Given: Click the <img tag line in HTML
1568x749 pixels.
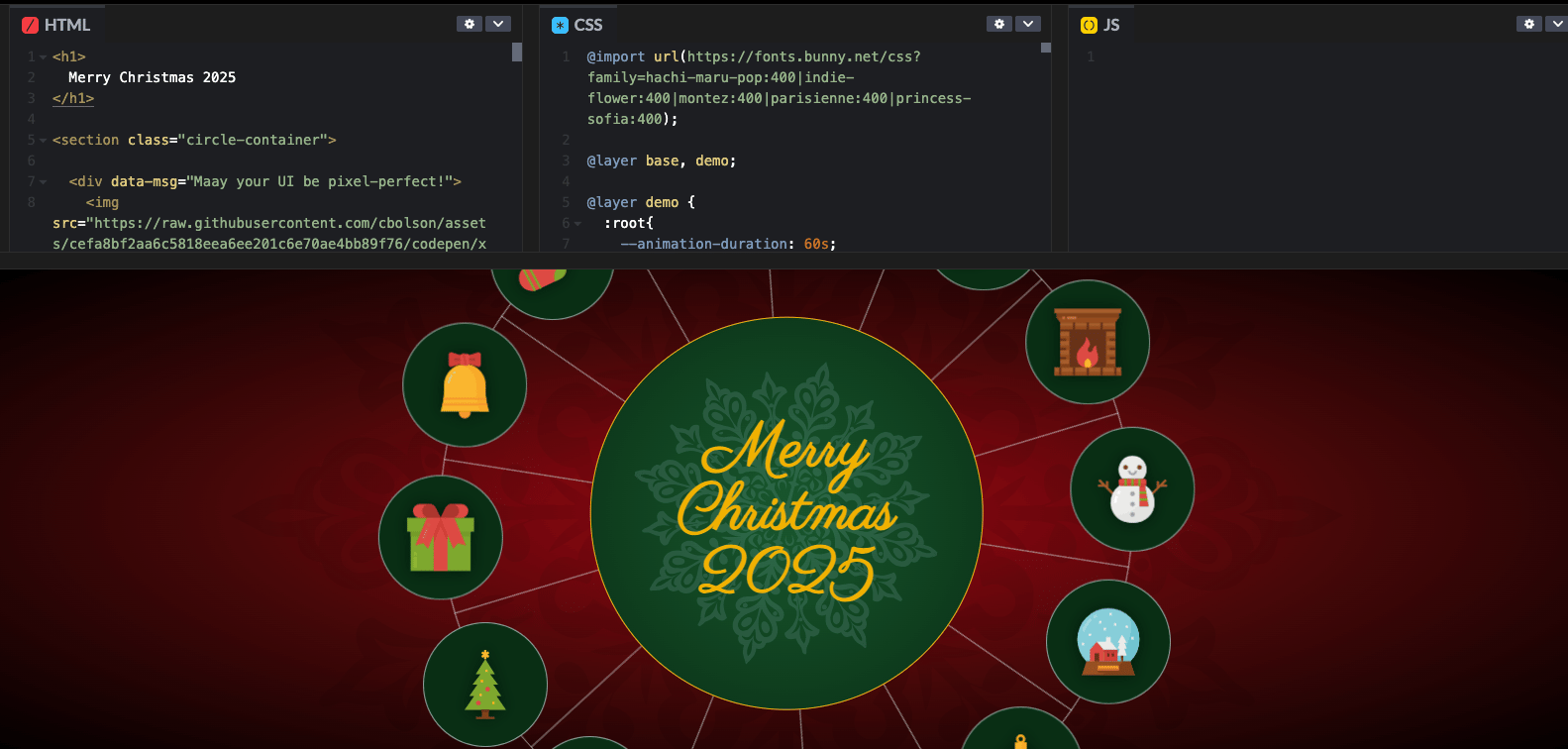Looking at the screenshot, I should tap(102, 202).
